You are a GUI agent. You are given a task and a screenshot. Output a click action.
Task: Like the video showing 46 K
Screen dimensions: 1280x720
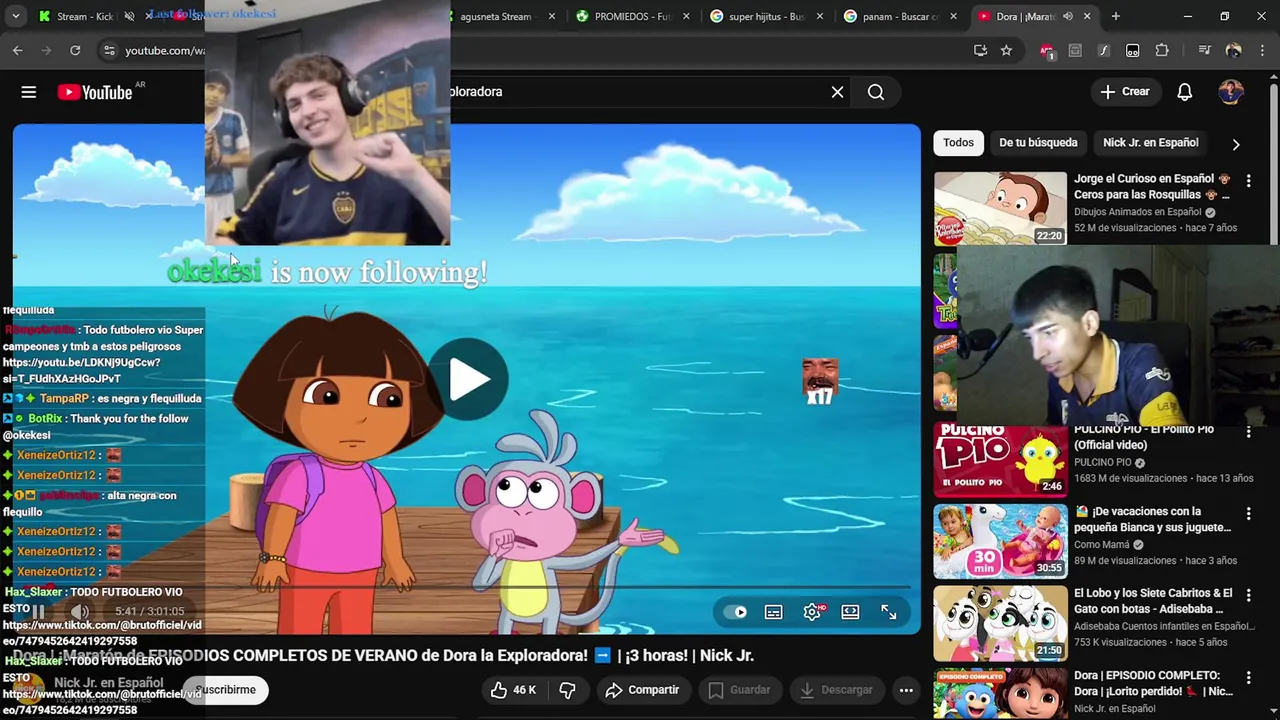coord(514,690)
